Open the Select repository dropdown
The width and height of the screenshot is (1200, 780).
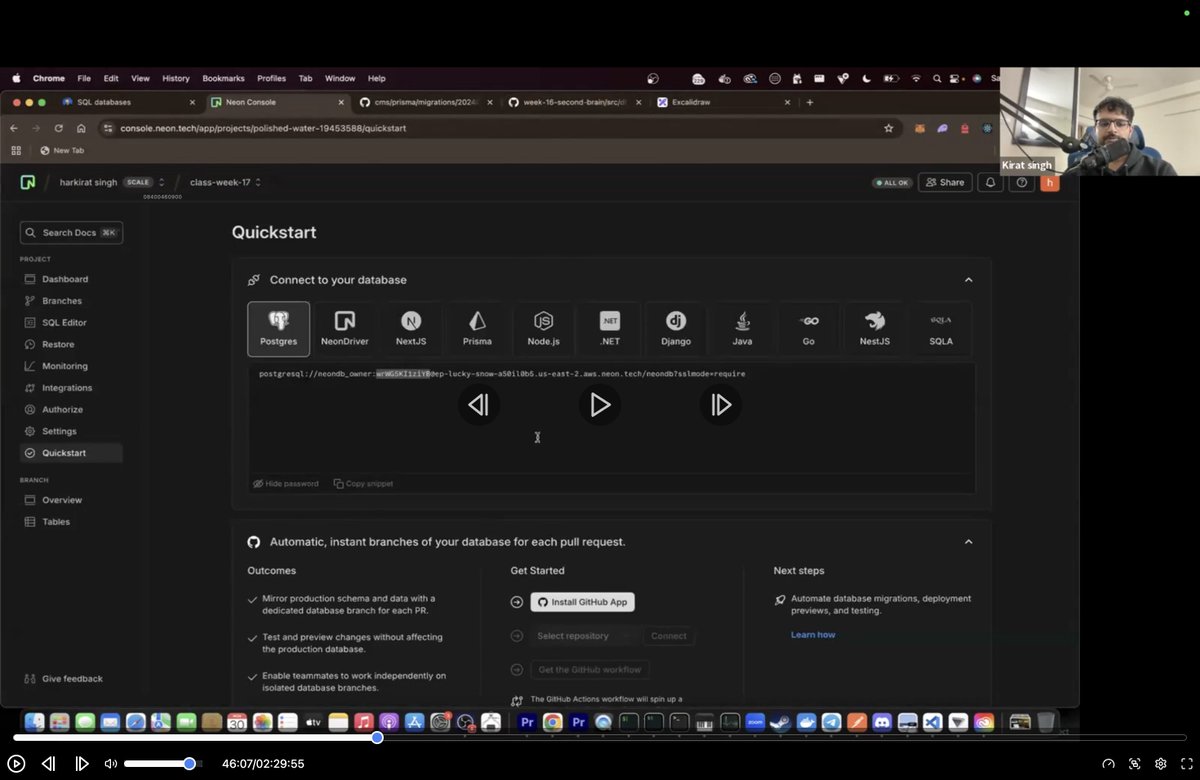pyautogui.click(x=583, y=636)
